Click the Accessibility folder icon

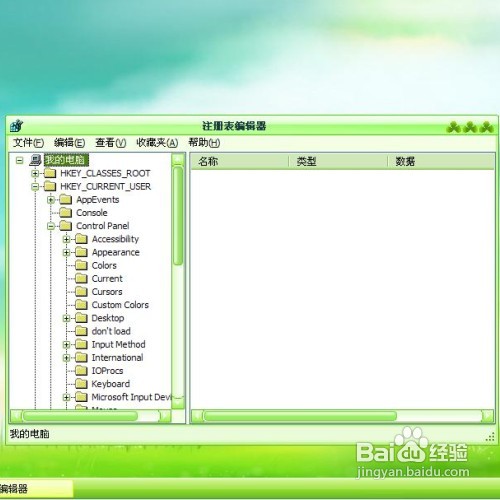coord(81,239)
